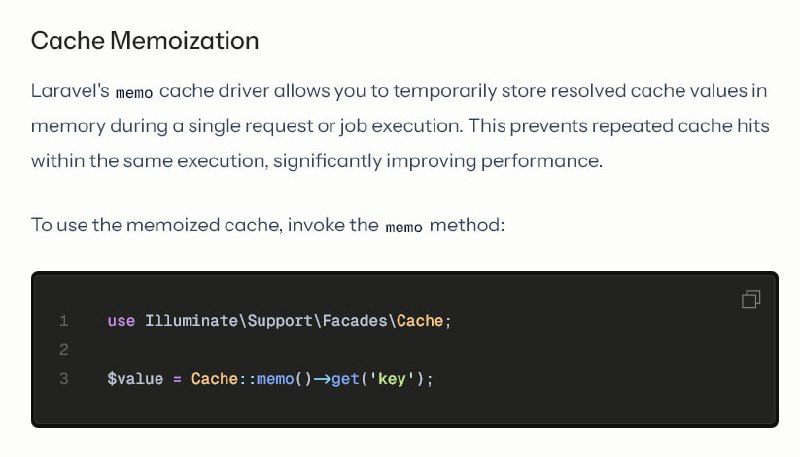Click 'significantly improving performance' text
The width and height of the screenshot is (800, 457).
tap(438, 161)
